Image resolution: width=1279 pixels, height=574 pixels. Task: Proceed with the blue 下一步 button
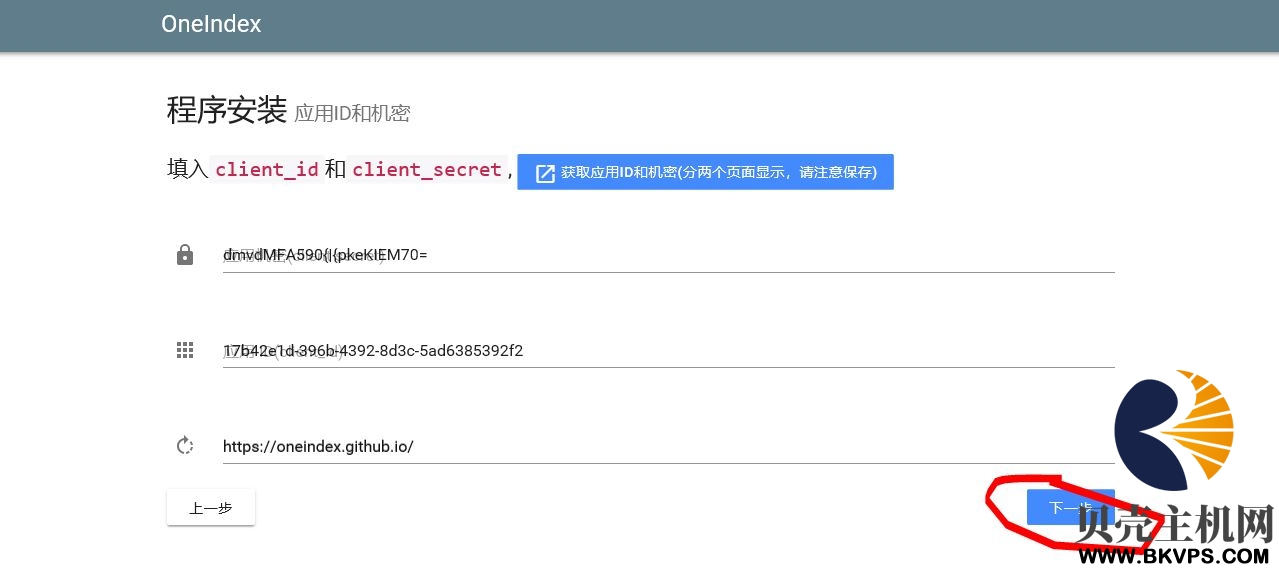1070,507
